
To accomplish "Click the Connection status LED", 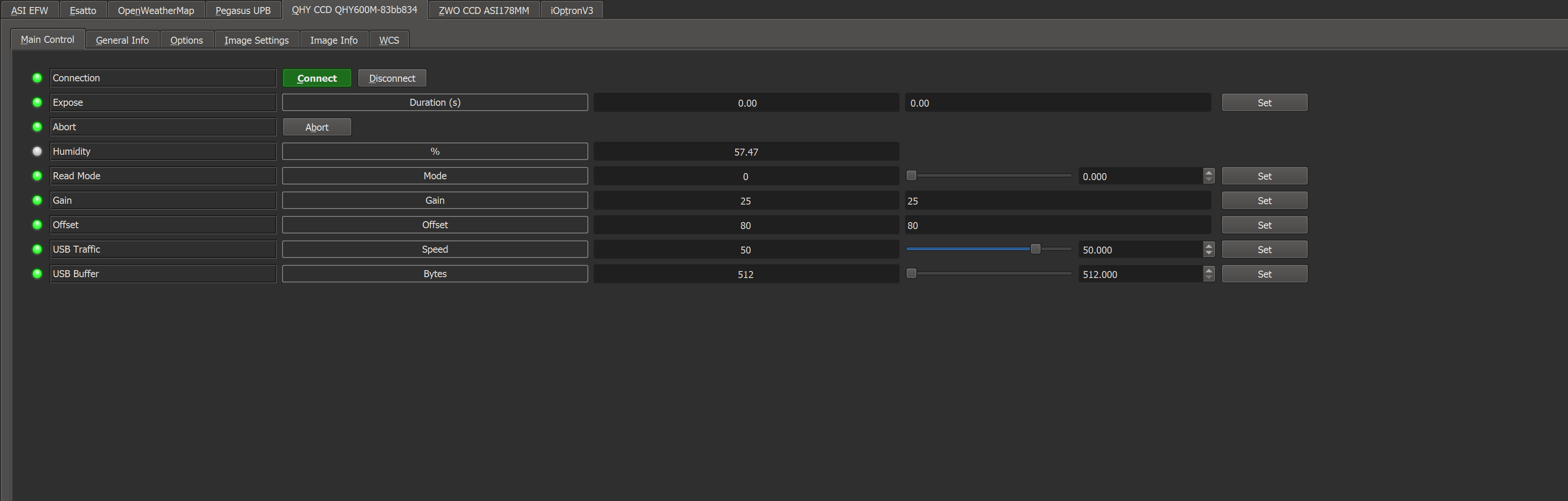I will 37,77.
